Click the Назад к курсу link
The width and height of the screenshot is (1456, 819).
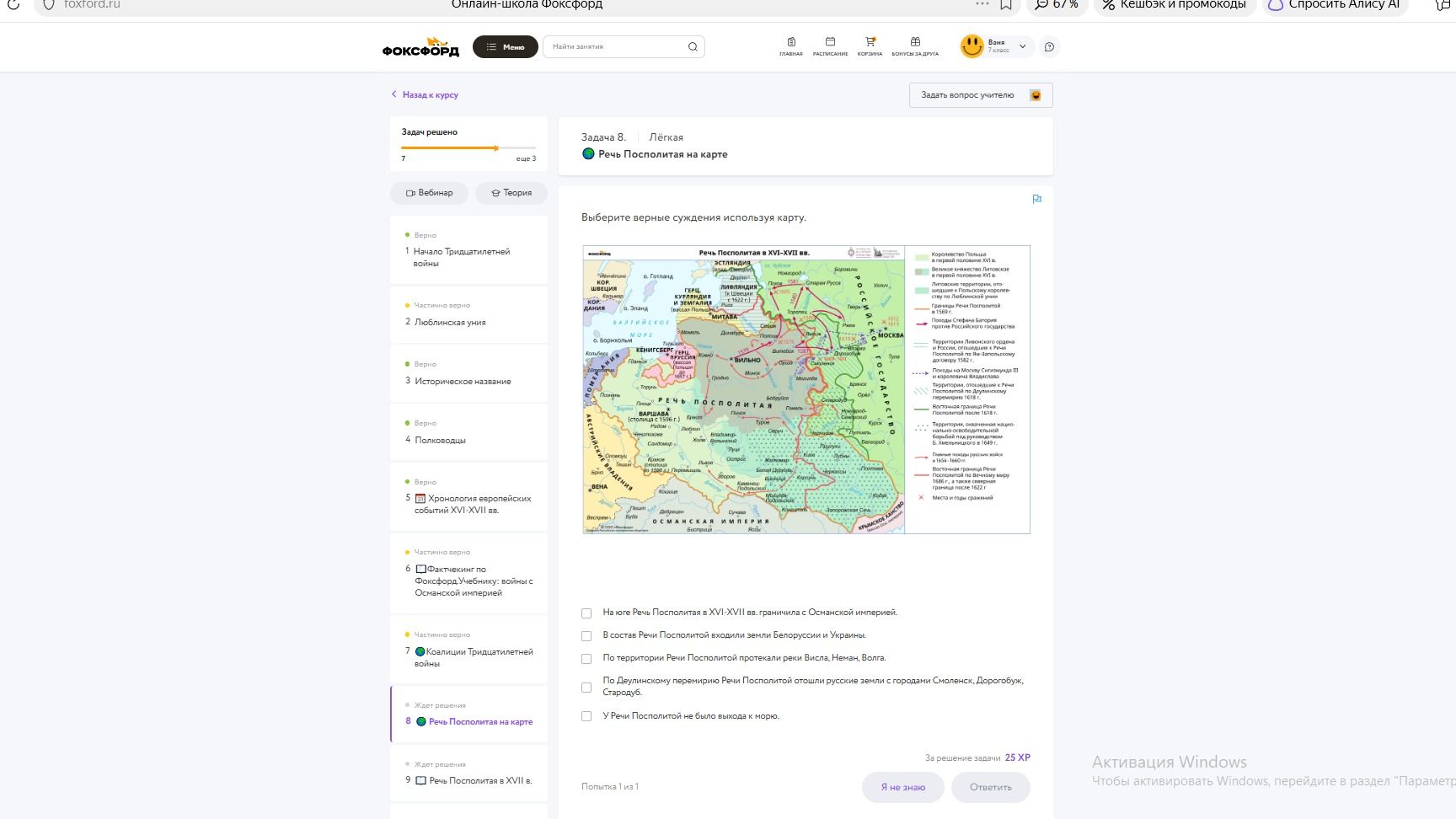pyautogui.click(x=425, y=94)
